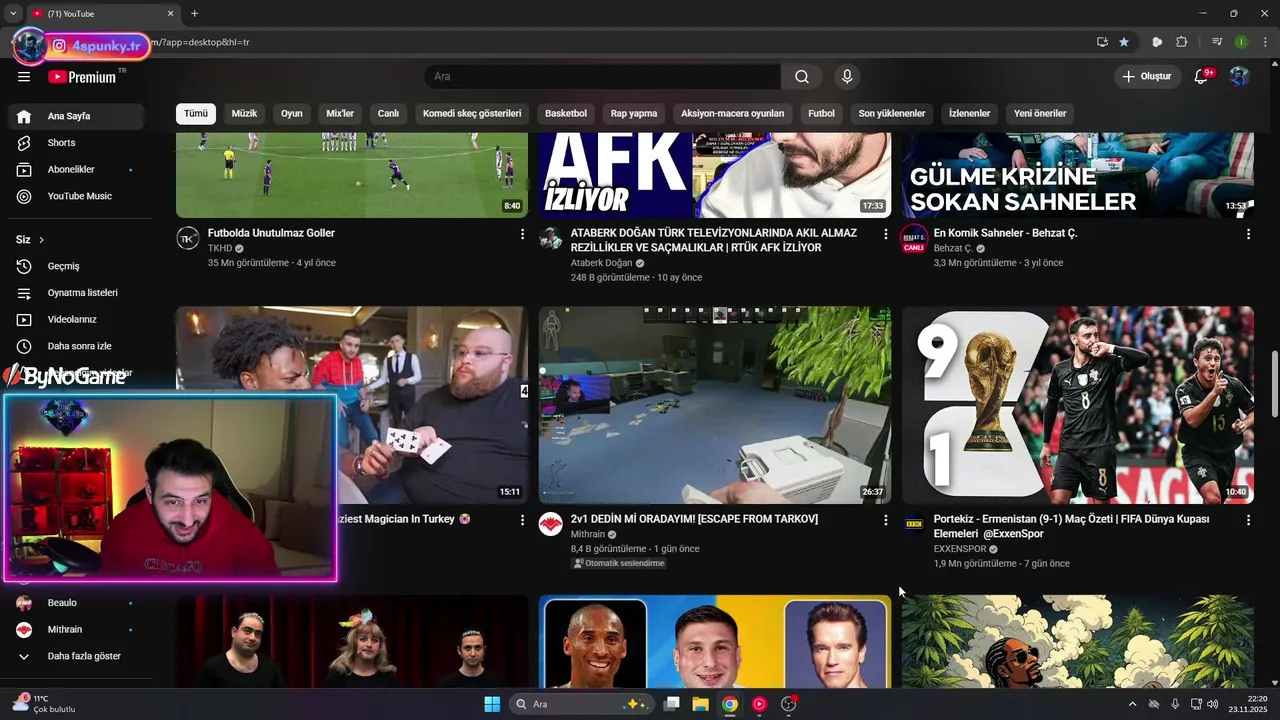The image size is (1280, 720).
Task: Bookmark this page with the star icon
Action: 1124,42
